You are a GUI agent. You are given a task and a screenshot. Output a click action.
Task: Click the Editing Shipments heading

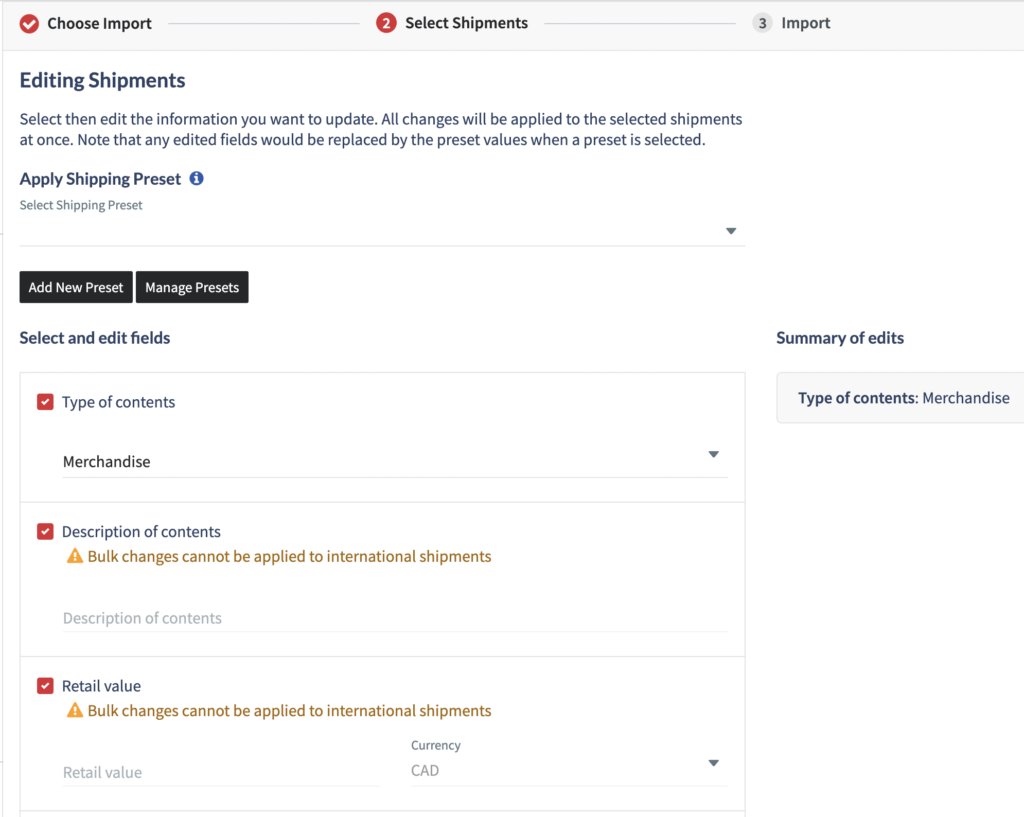pyautogui.click(x=103, y=80)
